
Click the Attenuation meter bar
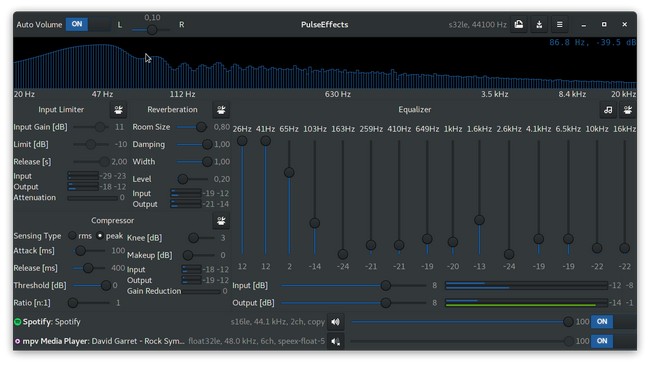pos(92,198)
